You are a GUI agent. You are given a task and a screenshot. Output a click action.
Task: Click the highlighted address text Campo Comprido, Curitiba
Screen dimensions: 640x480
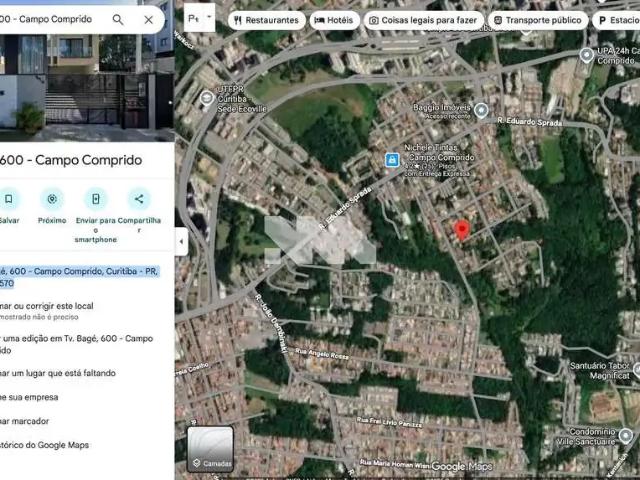[x=78, y=277]
